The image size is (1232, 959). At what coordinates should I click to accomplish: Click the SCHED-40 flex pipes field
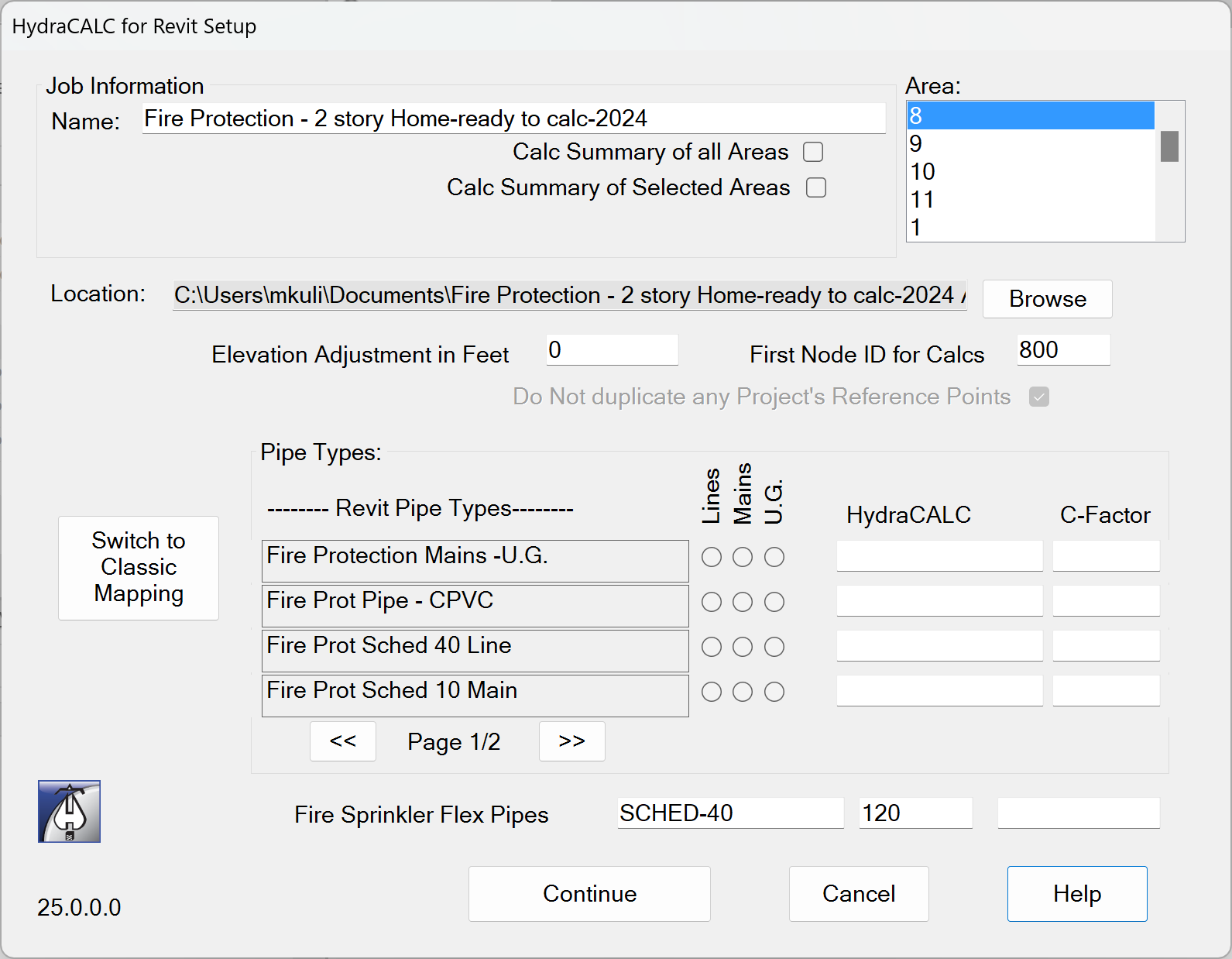(x=731, y=813)
